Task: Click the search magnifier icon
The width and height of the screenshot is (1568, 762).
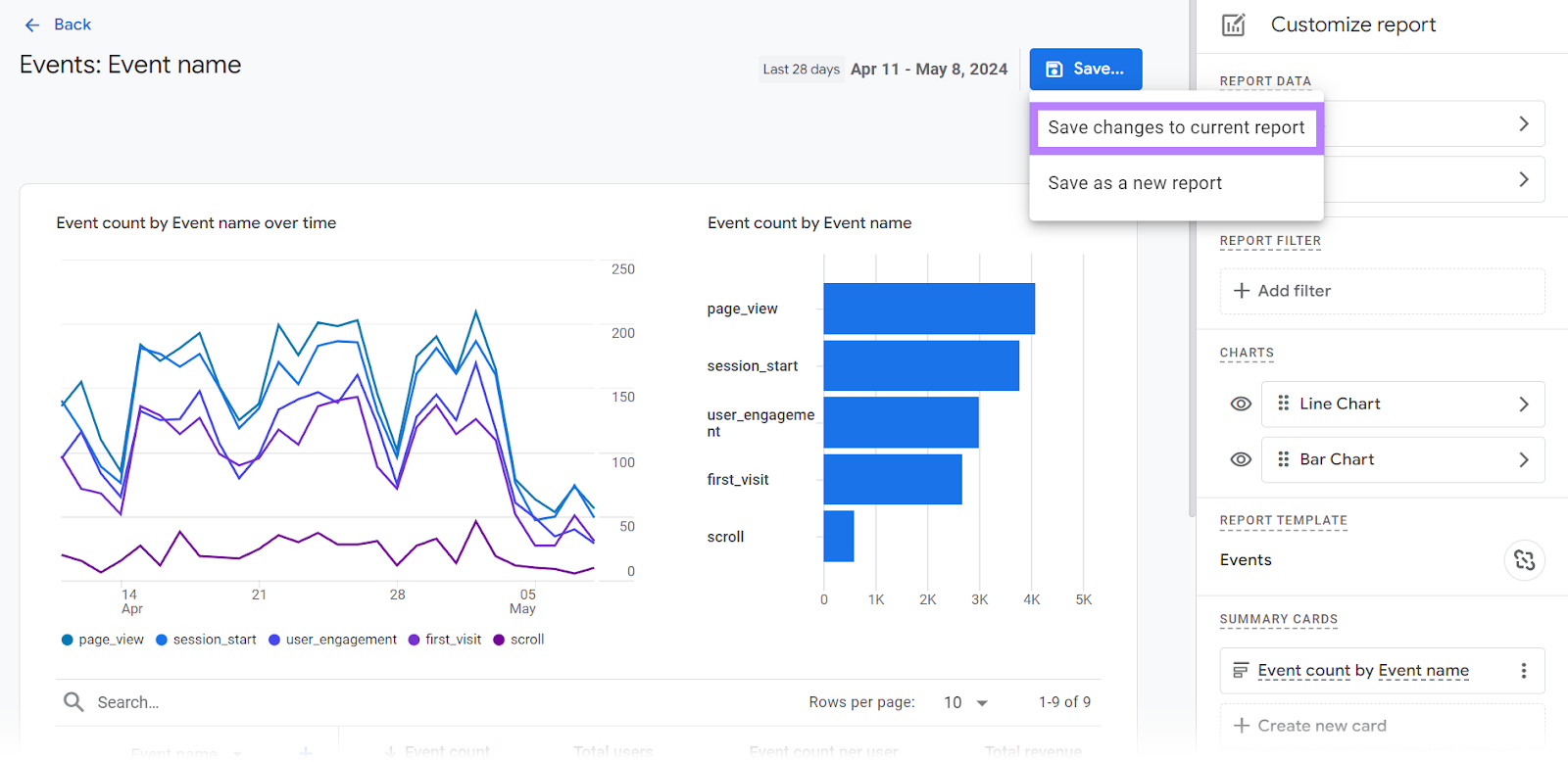Action: (x=73, y=701)
